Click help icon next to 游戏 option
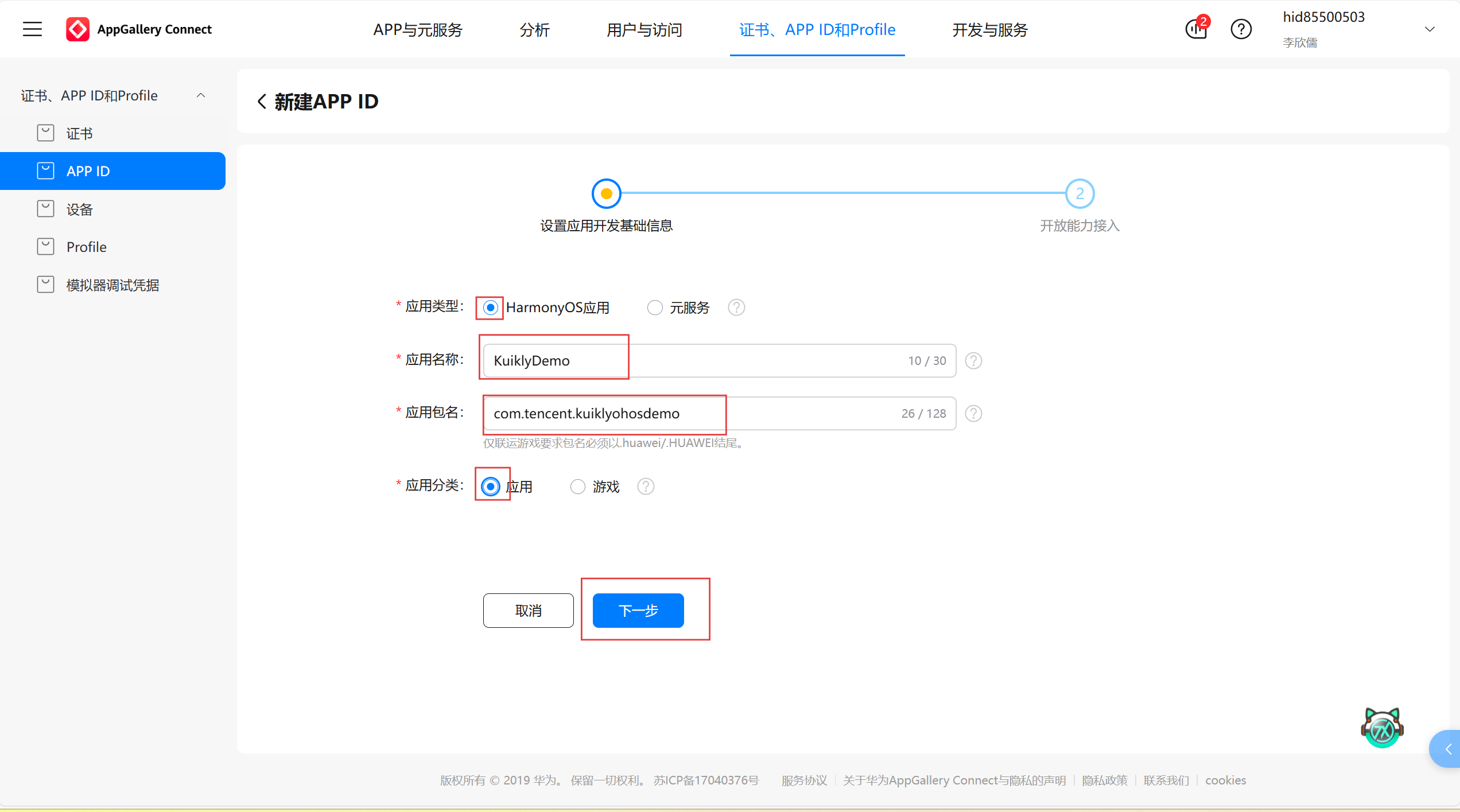Screen dimensions: 1460x812 646,487
